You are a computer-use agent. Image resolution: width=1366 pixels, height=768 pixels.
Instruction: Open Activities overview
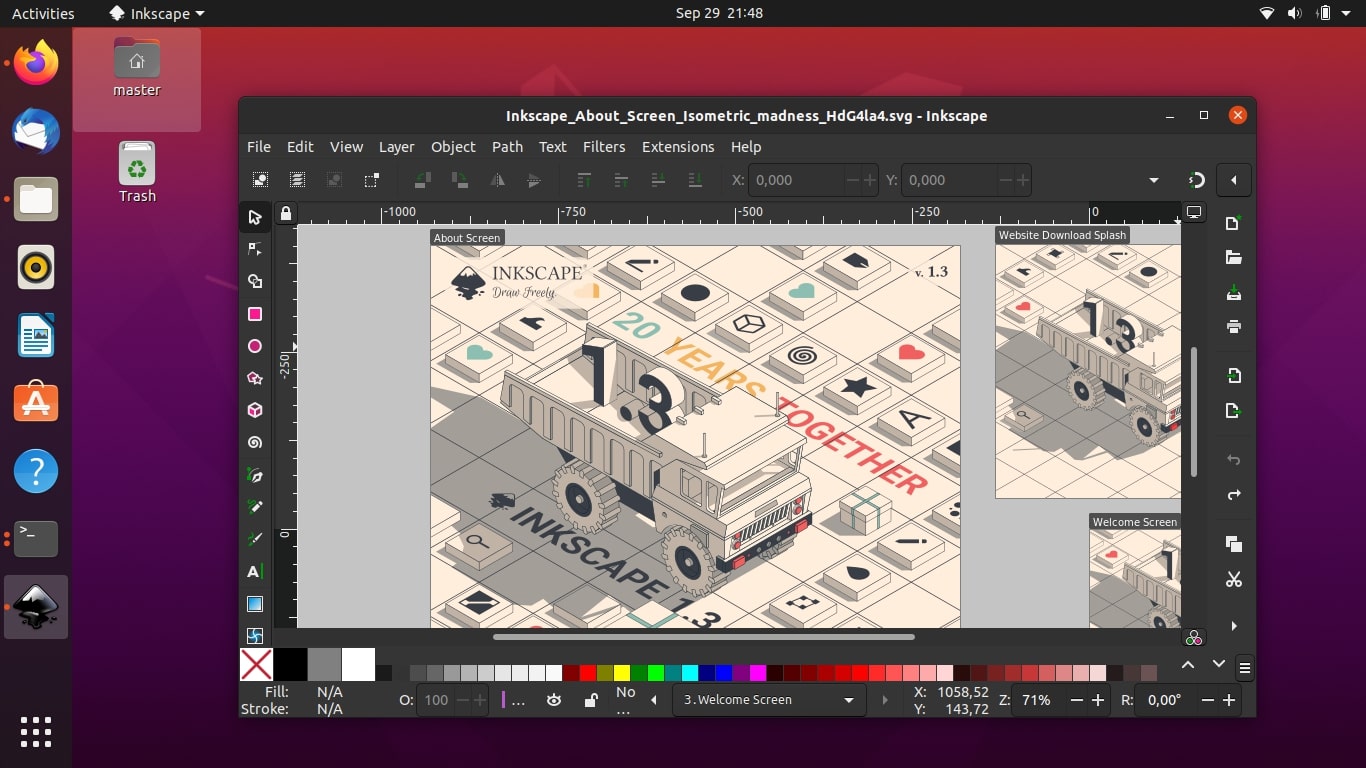click(43, 14)
